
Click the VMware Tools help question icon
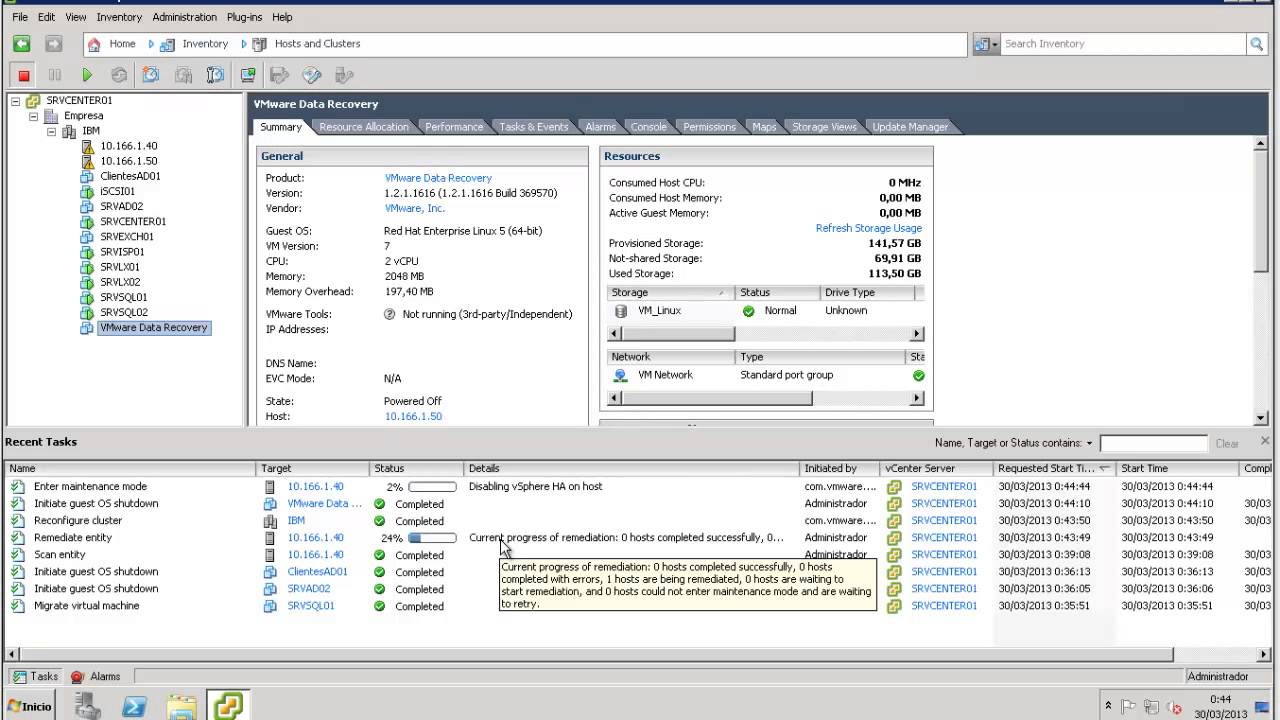[390, 314]
